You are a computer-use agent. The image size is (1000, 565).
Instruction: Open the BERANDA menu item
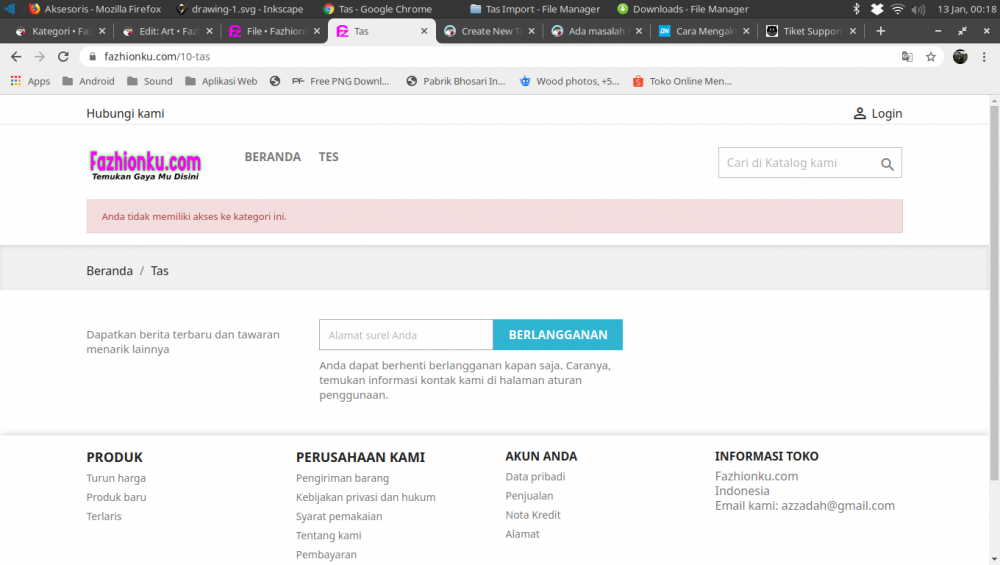pyautogui.click(x=272, y=157)
